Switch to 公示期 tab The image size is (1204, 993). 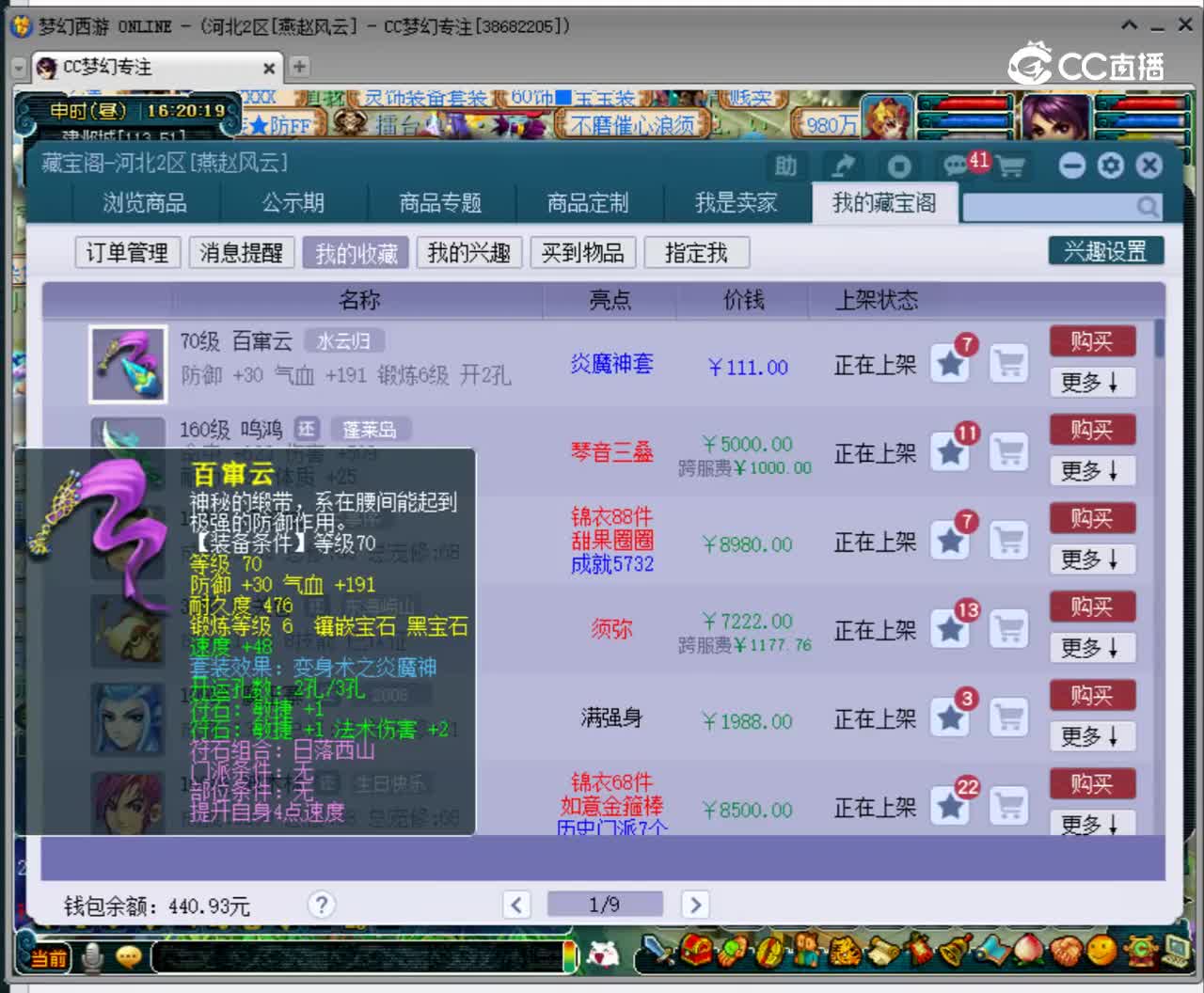pos(293,202)
